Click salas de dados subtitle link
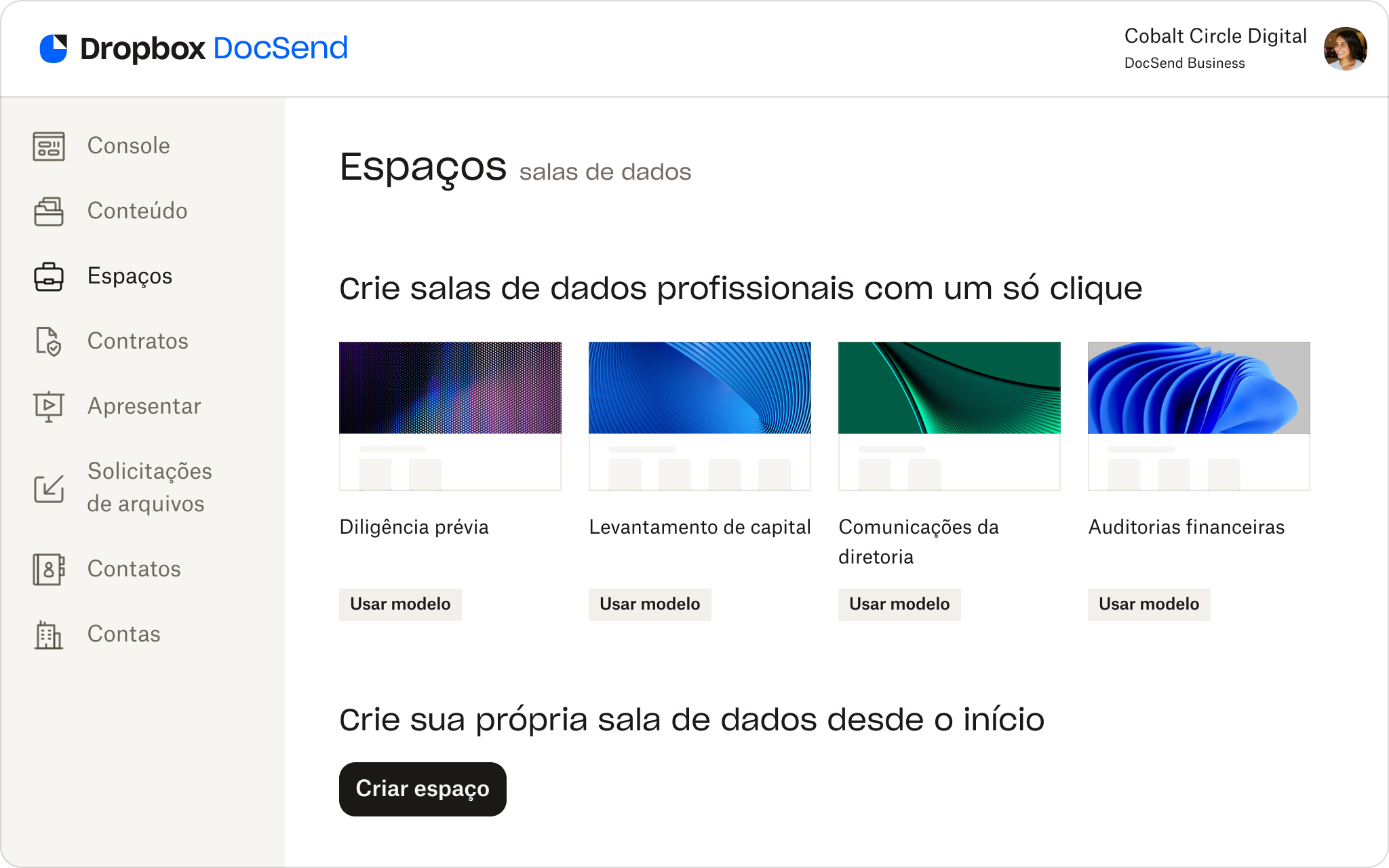Viewport: 1389px width, 868px height. point(606,172)
